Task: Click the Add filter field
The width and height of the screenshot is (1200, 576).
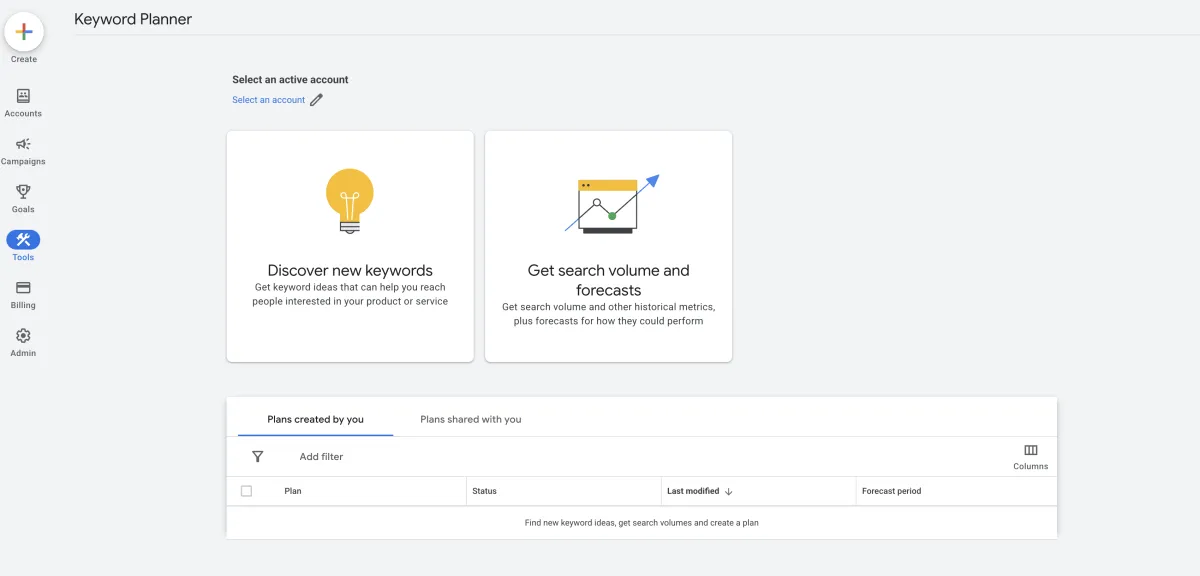Action: click(321, 457)
